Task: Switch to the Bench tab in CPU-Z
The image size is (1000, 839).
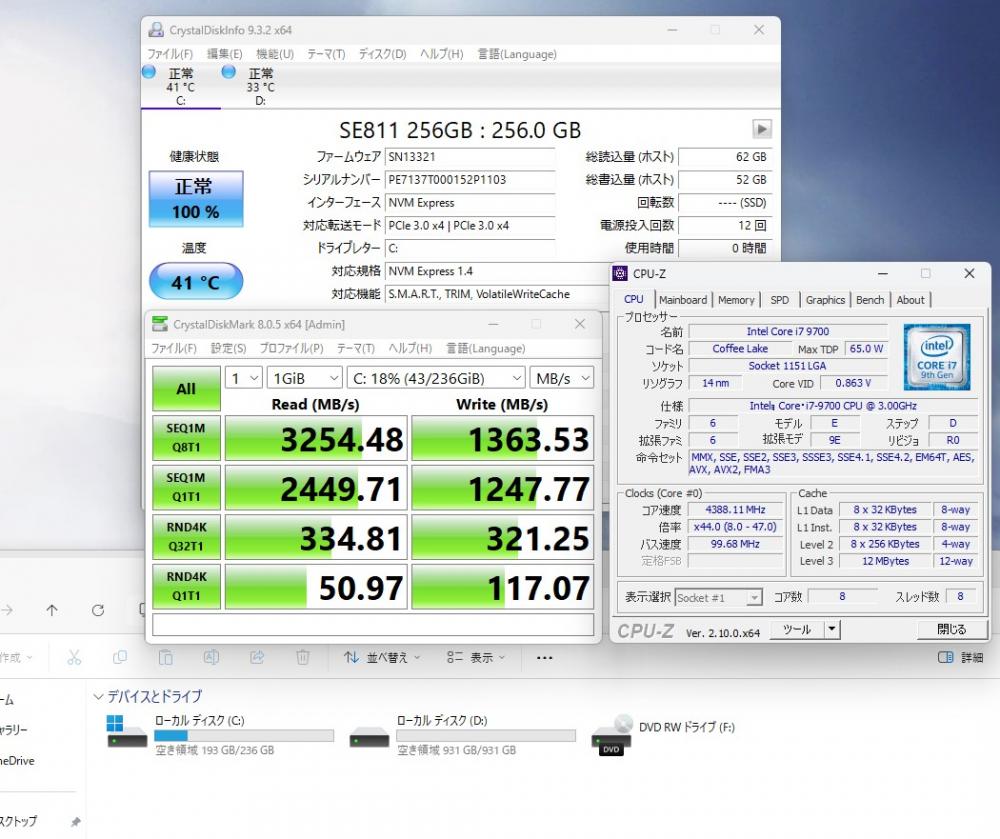Action: click(x=870, y=300)
